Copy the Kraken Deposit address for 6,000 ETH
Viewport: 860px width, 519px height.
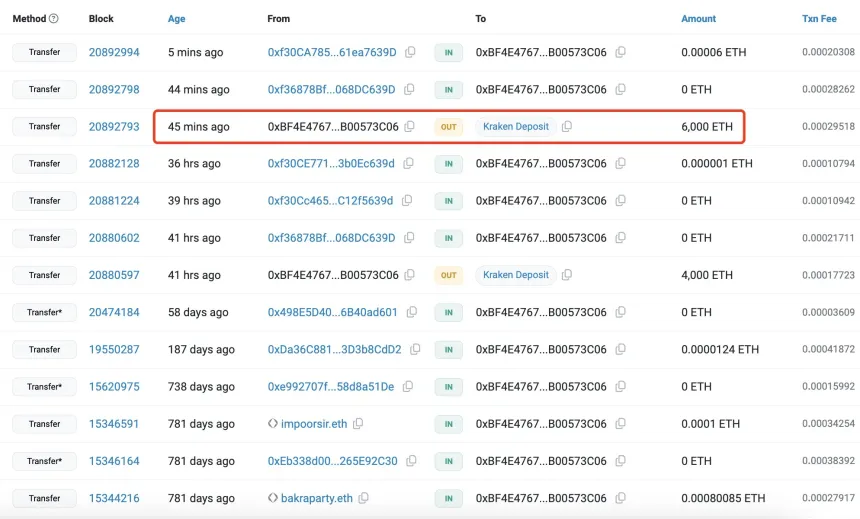point(567,127)
